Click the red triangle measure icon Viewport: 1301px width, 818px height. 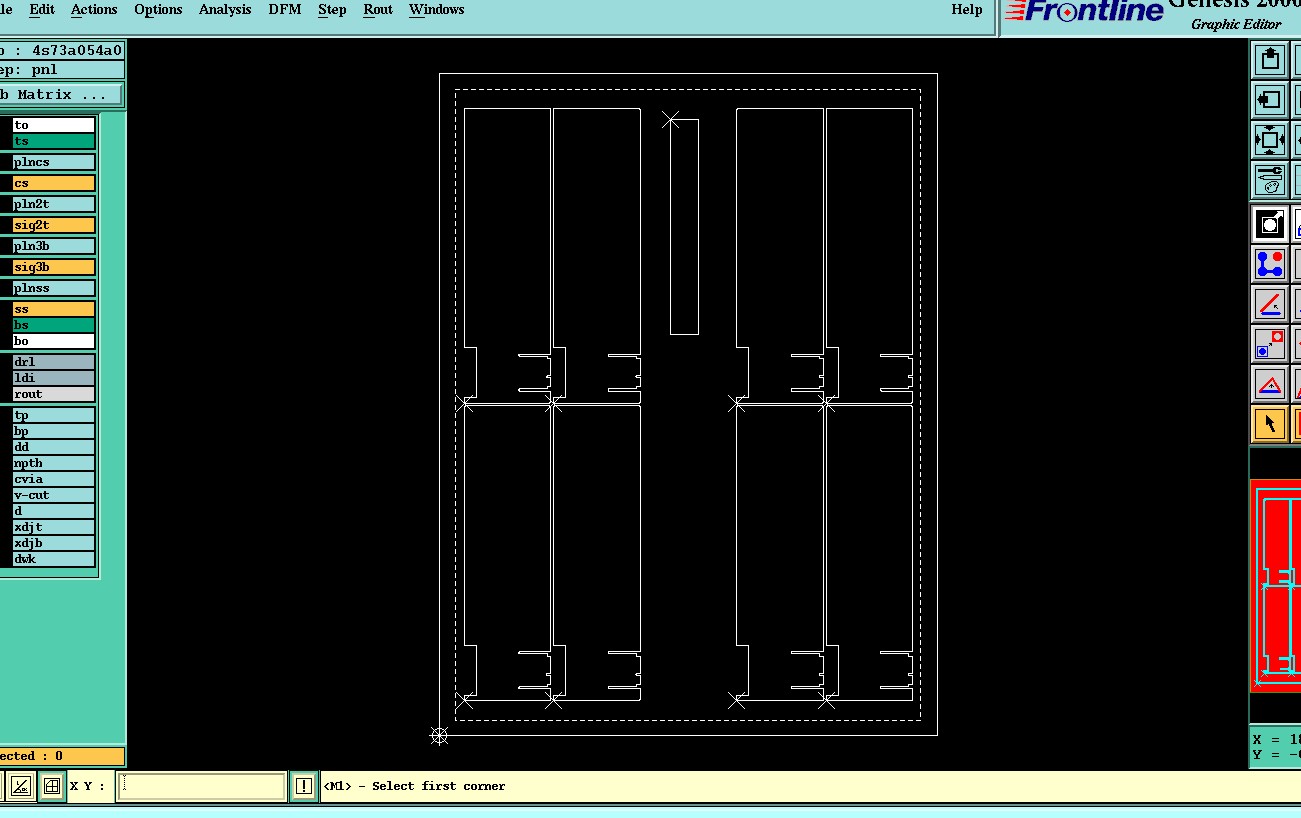pyautogui.click(x=1270, y=384)
